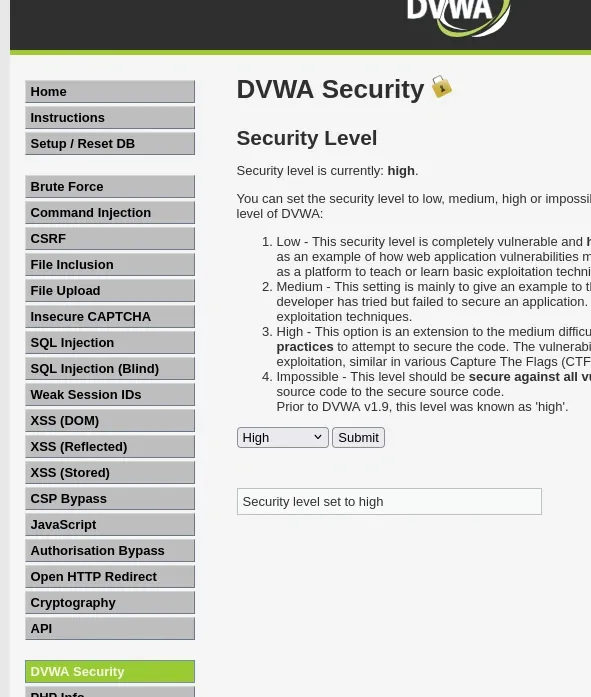This screenshot has width=591, height=697.
Task: Submit the selected security level
Action: pyautogui.click(x=358, y=438)
